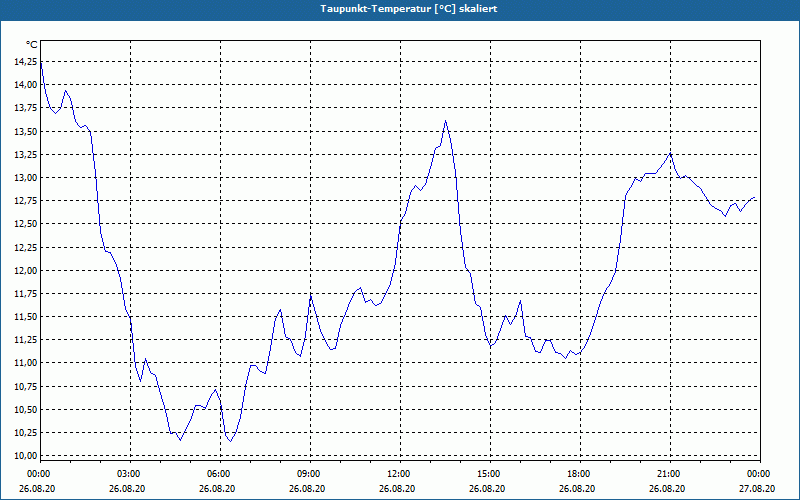The image size is (800, 500).
Task: Click the 26.08.20 date under 03:00
Action: coord(127,488)
